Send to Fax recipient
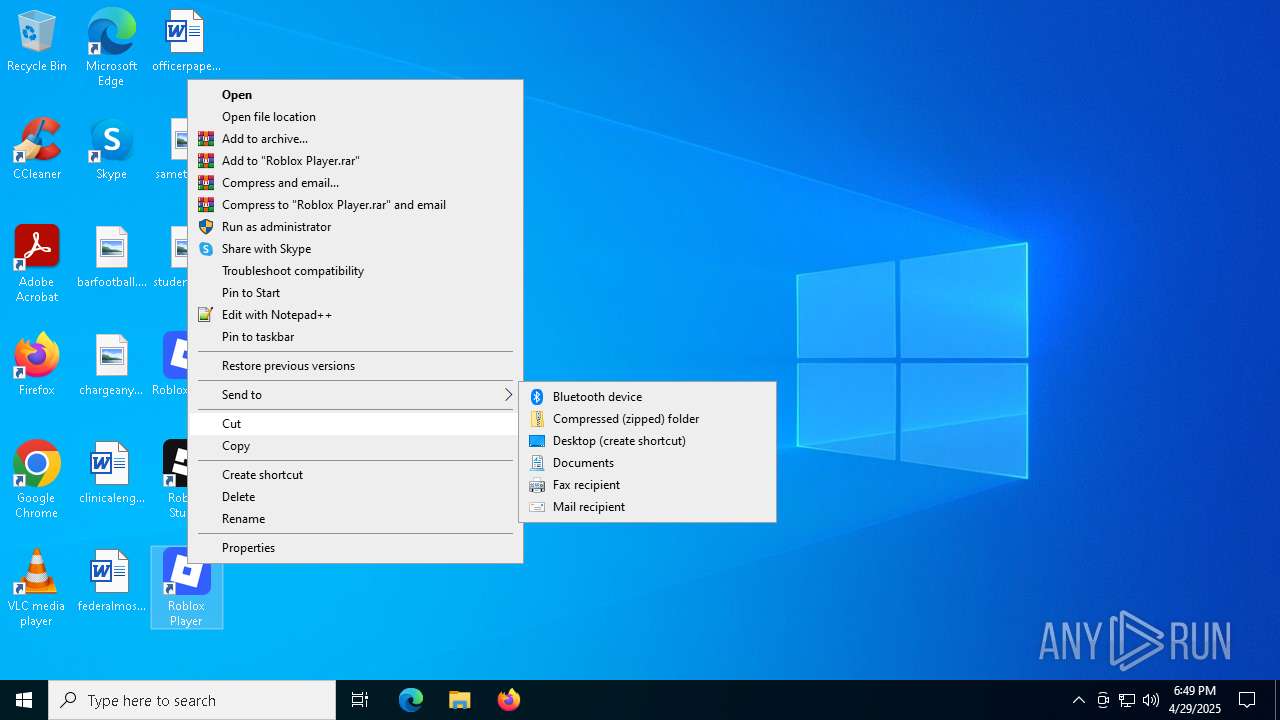 tap(647, 485)
